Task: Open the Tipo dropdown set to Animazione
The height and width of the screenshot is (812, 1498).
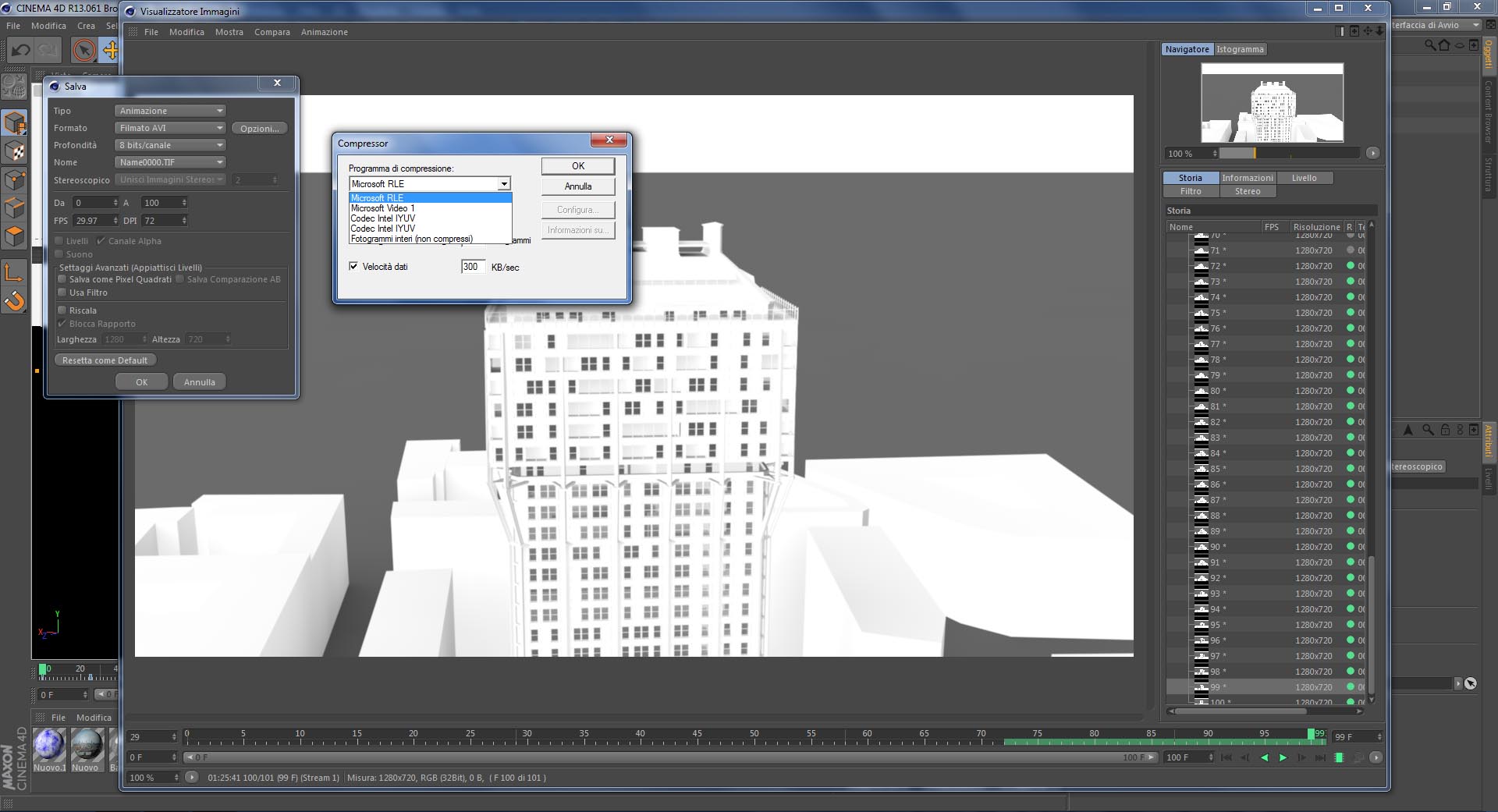Action: click(170, 111)
